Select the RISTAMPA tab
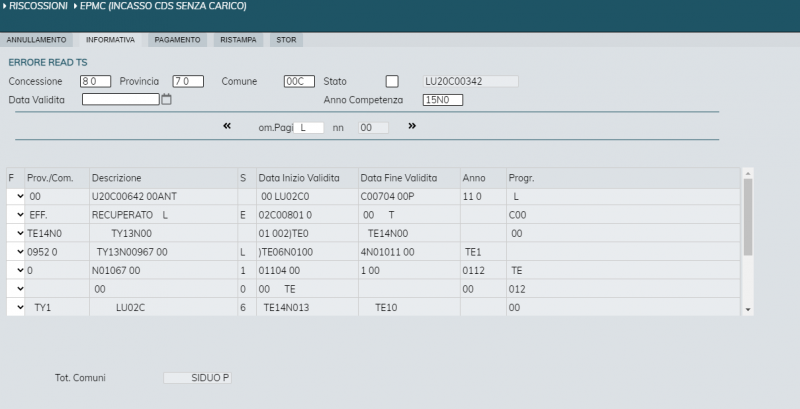Viewport: 800px width, 409px height. point(240,40)
